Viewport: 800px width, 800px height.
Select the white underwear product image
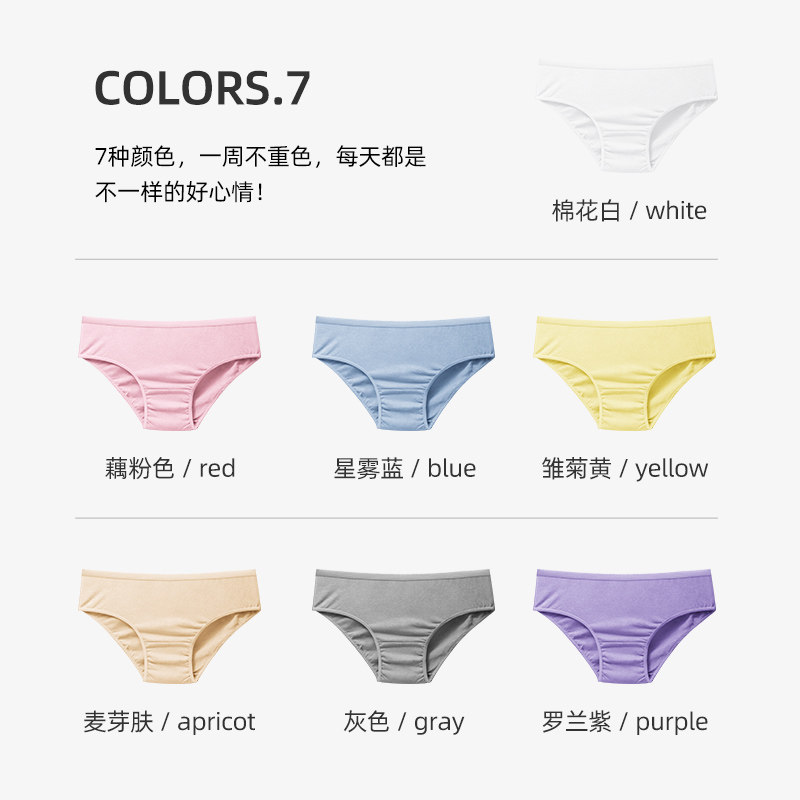pos(627,115)
